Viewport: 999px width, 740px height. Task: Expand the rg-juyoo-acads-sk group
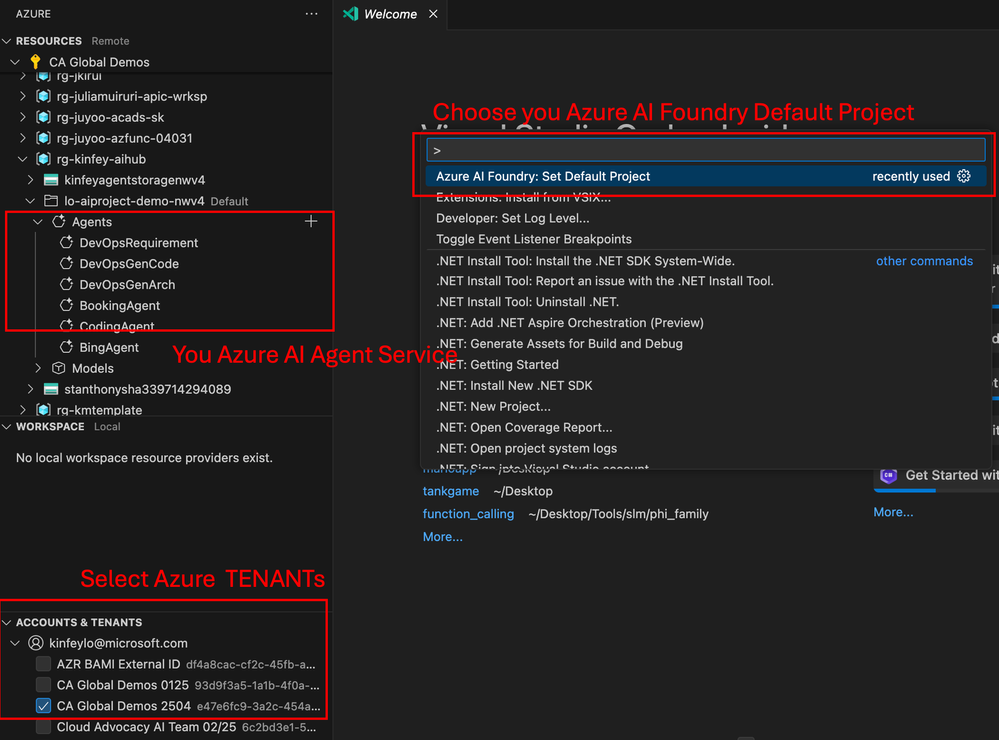[x=23, y=117]
